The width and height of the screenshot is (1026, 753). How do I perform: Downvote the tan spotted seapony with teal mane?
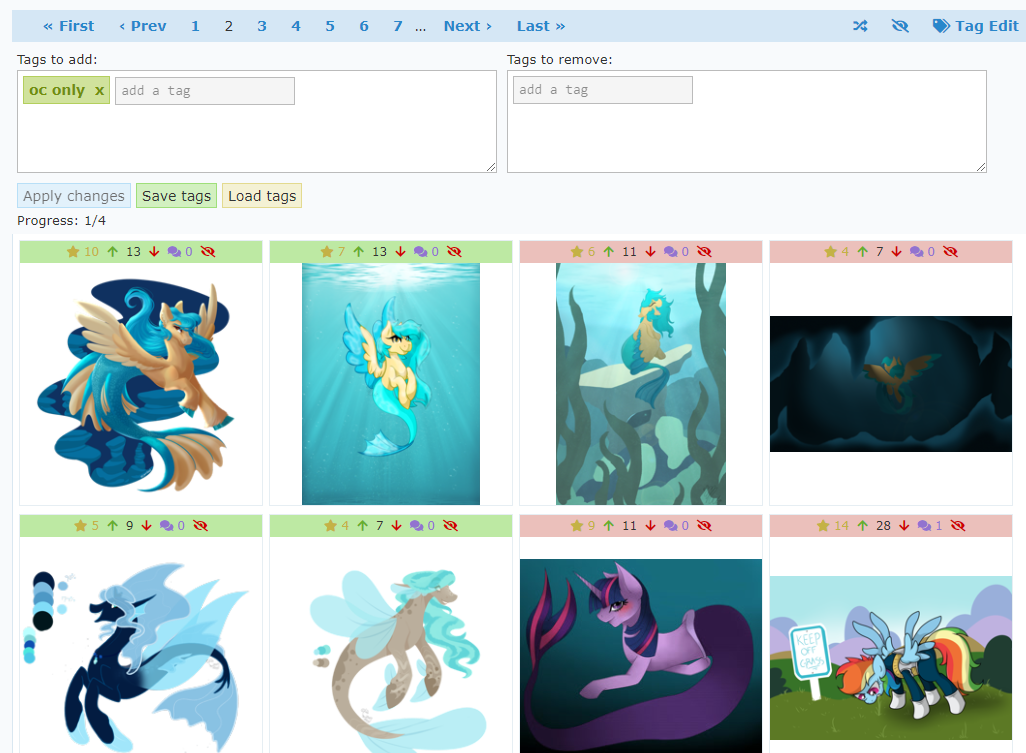397,526
